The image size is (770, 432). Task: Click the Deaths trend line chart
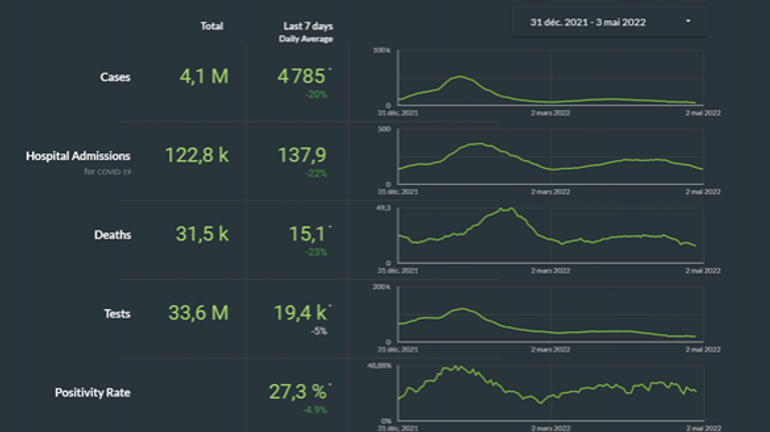[x=548, y=236]
